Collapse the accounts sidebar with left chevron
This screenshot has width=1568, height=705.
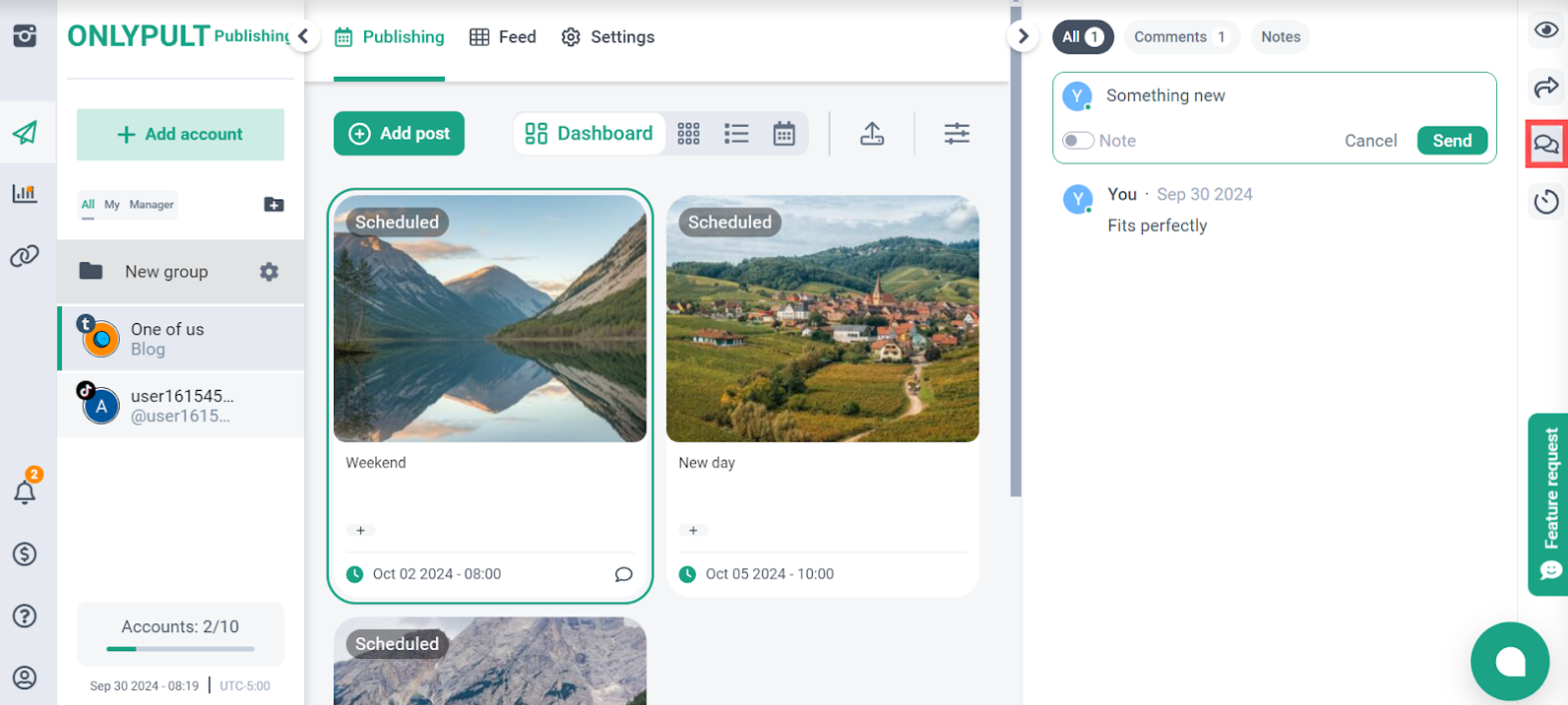[303, 37]
